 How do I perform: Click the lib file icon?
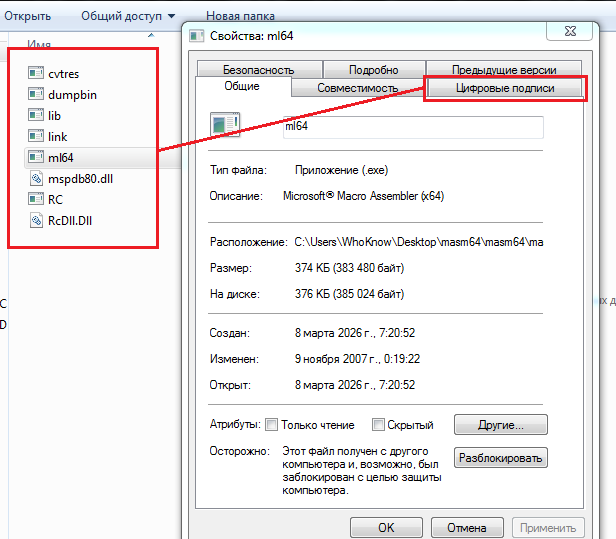pos(36,115)
